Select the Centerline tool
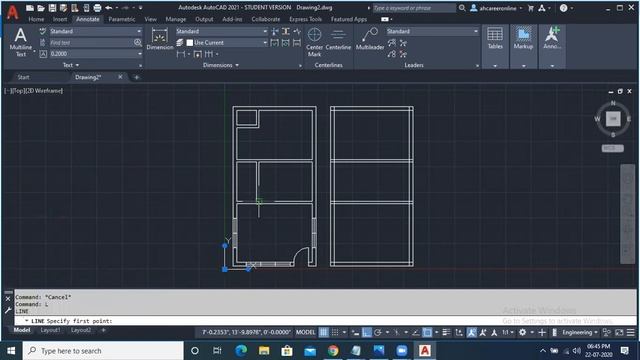Viewport: 640px width, 360px height. (338, 39)
